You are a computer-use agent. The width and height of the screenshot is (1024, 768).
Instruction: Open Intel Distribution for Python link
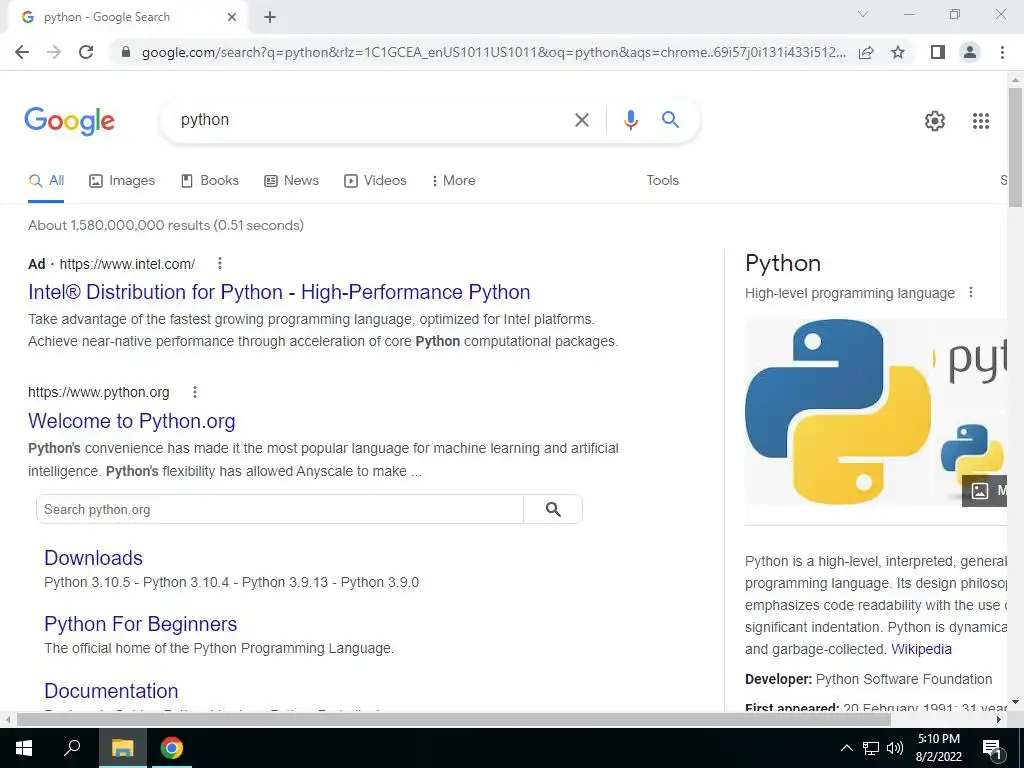(x=279, y=292)
